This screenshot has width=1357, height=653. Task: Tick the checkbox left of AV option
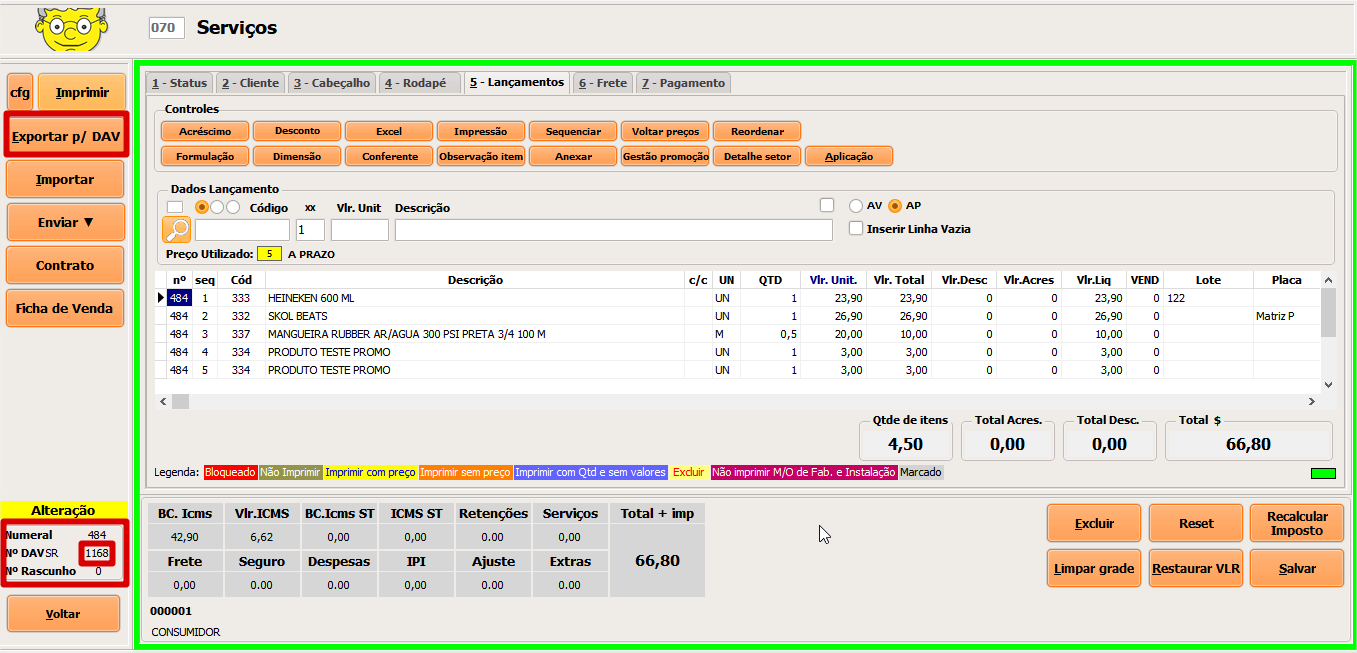tap(826, 206)
